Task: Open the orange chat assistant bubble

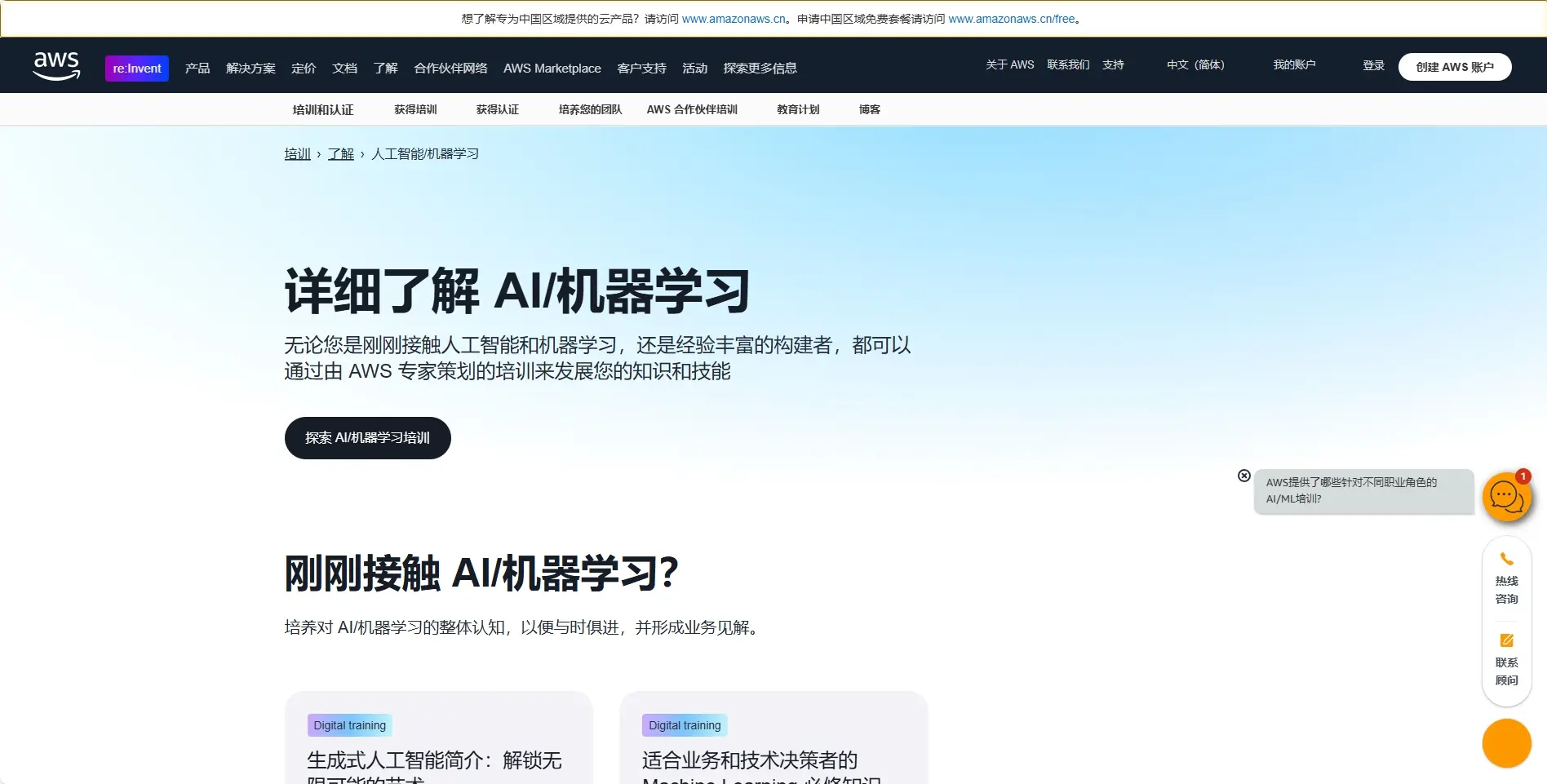Action: click(x=1507, y=497)
